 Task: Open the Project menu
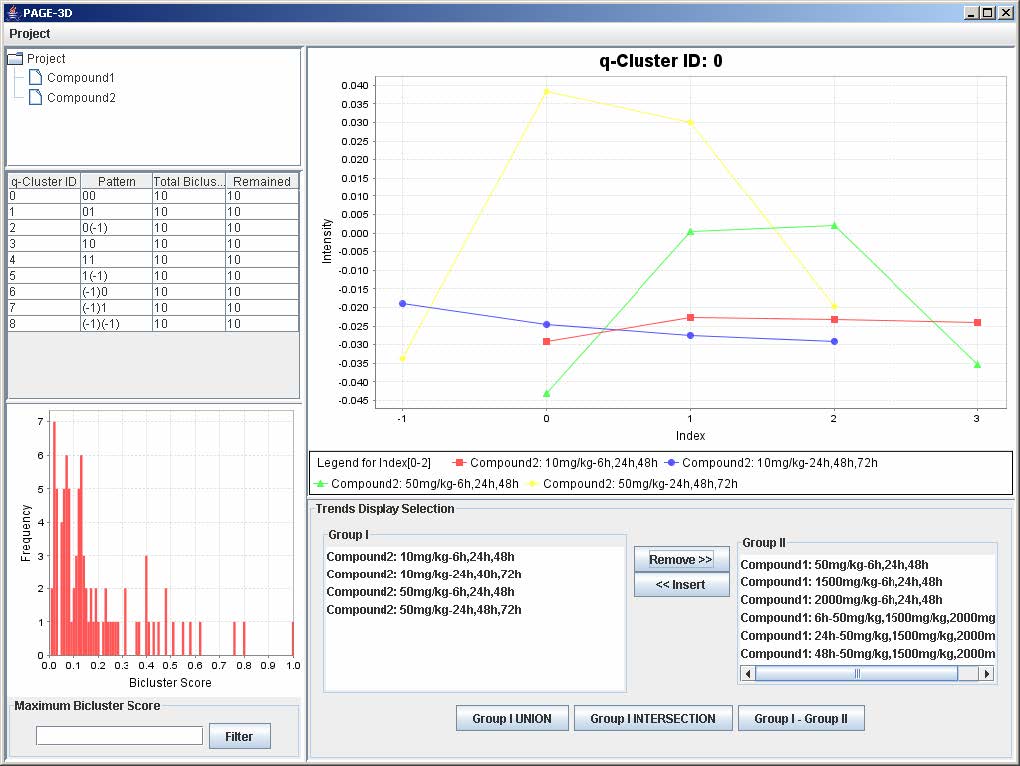click(29, 34)
